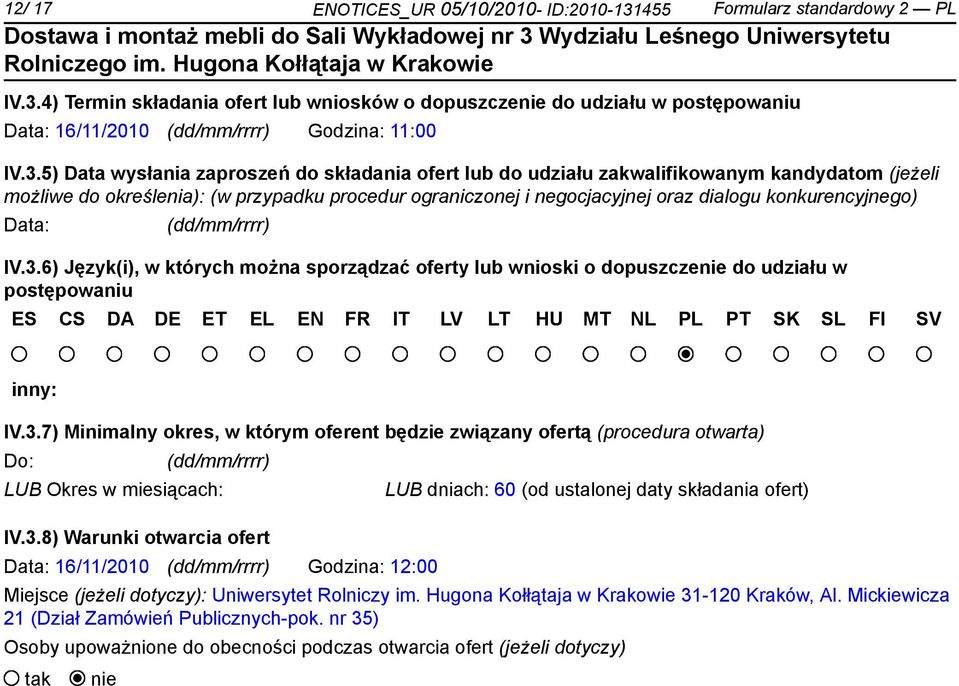Click the 'LUB Okres w miesiącach:' label
The image size is (959, 686).
[x=114, y=490]
